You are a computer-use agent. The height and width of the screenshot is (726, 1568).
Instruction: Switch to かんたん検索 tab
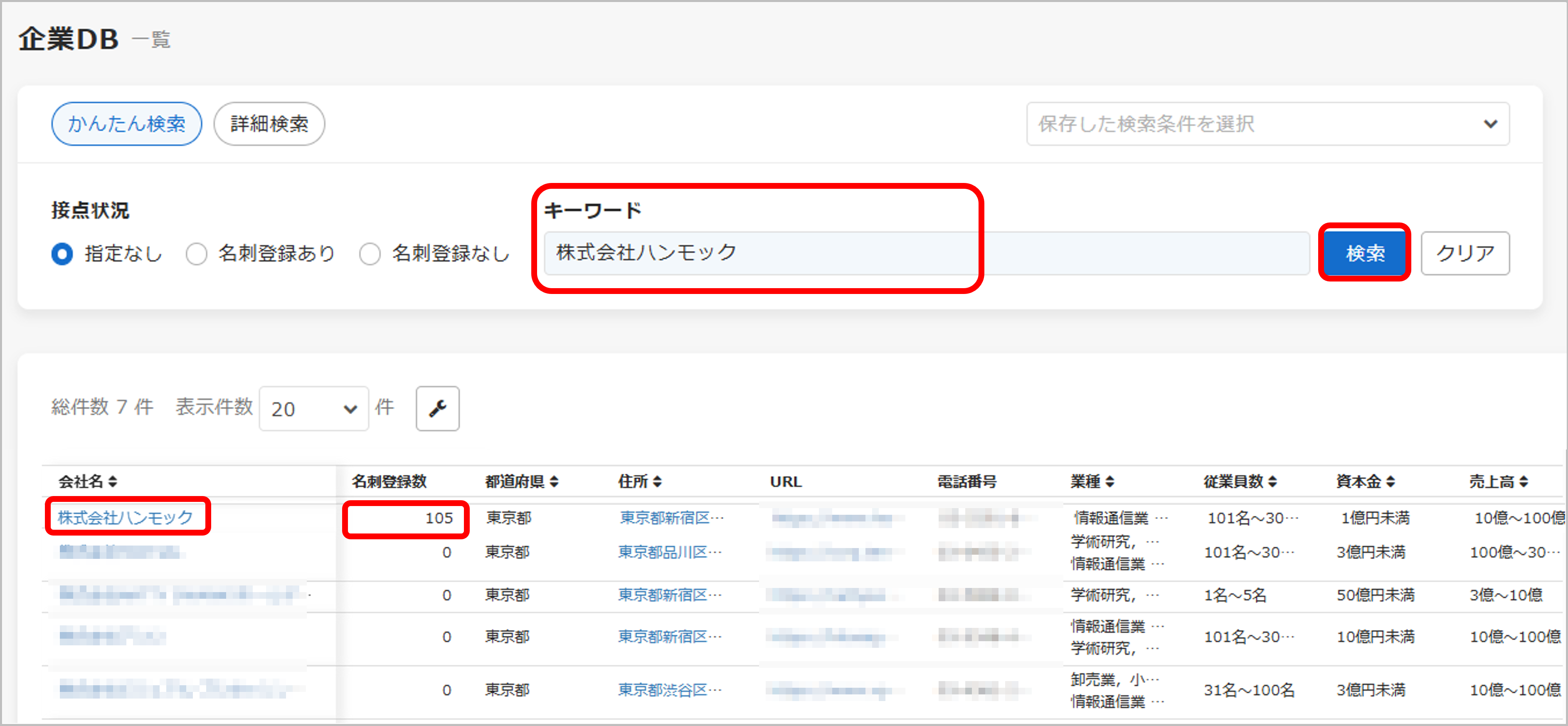tap(126, 124)
